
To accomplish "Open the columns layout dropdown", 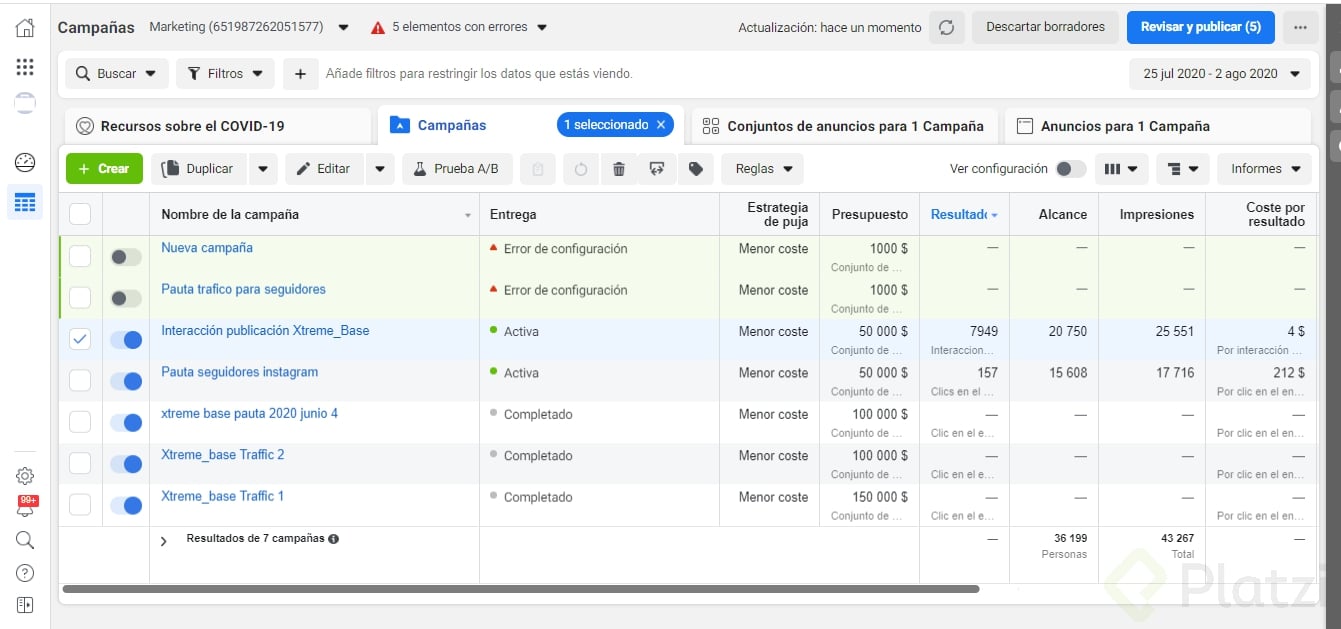I will point(1121,169).
